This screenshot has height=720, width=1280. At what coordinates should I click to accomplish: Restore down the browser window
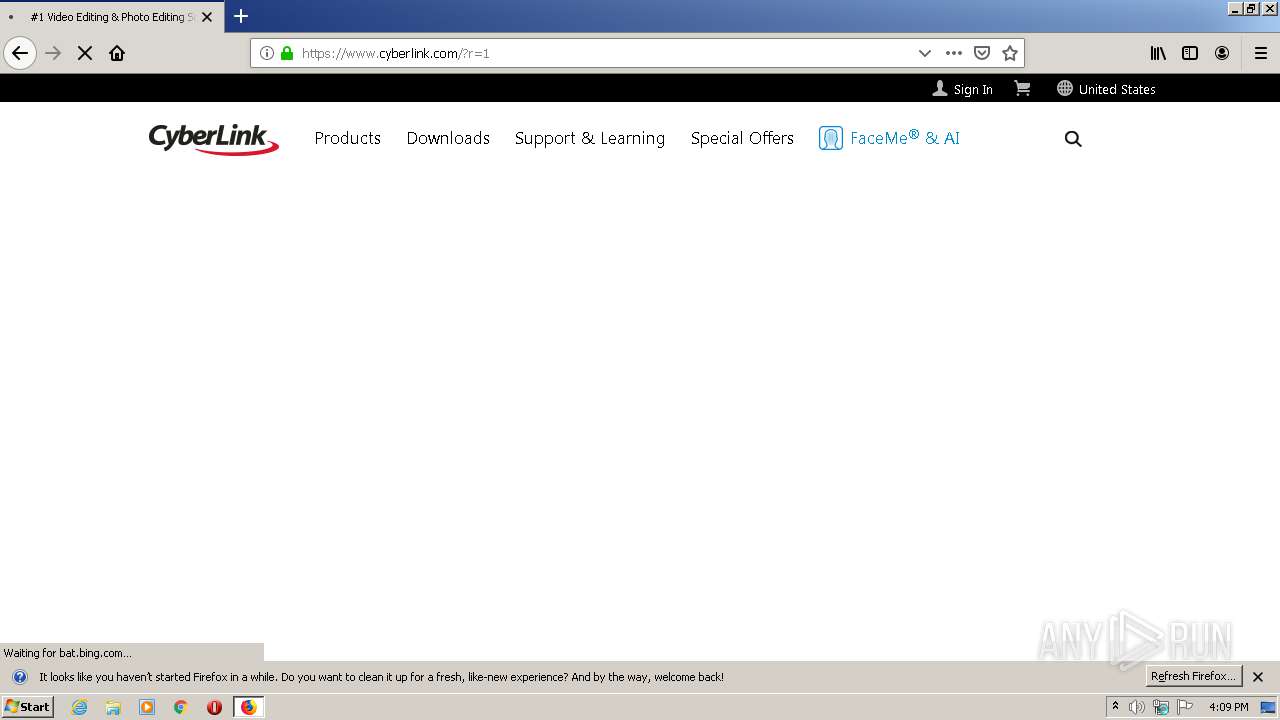[1250, 8]
